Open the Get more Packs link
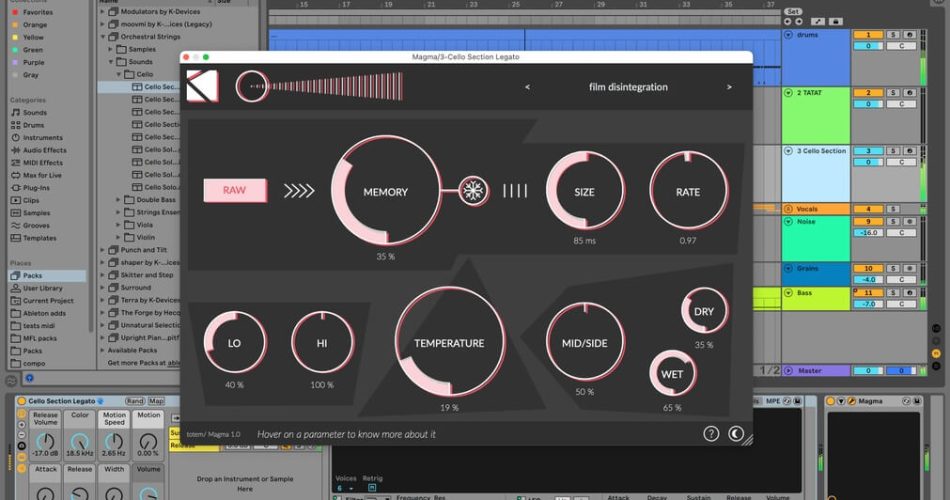 click(x=144, y=363)
